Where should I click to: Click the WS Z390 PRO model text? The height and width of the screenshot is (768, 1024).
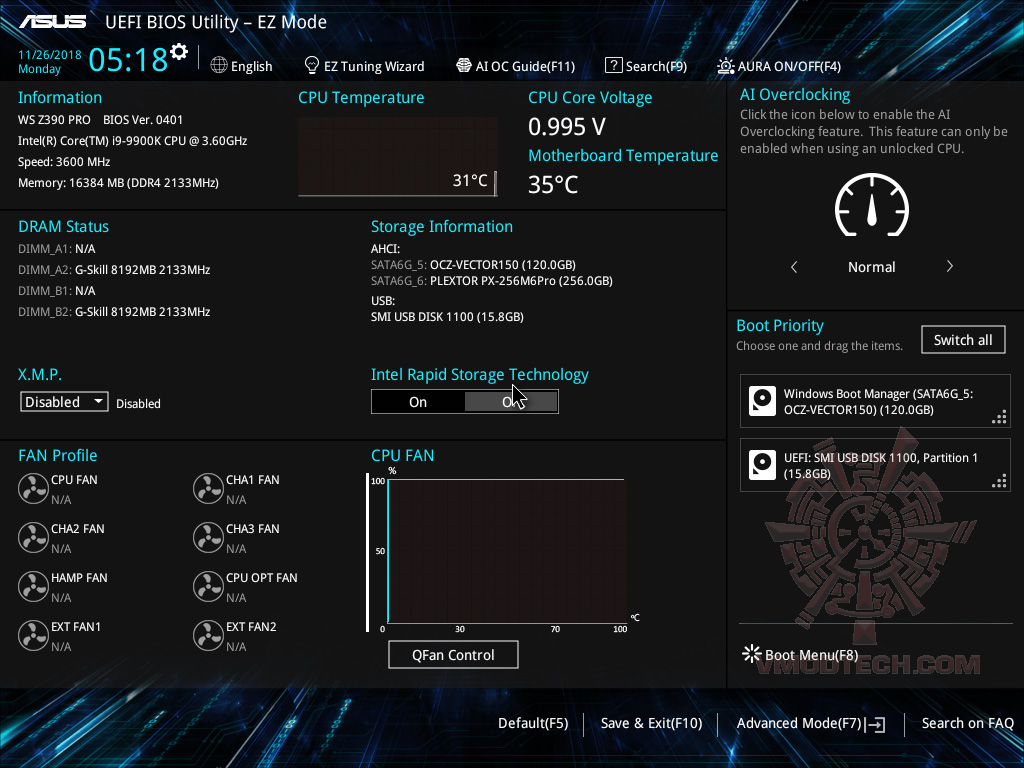[54, 120]
